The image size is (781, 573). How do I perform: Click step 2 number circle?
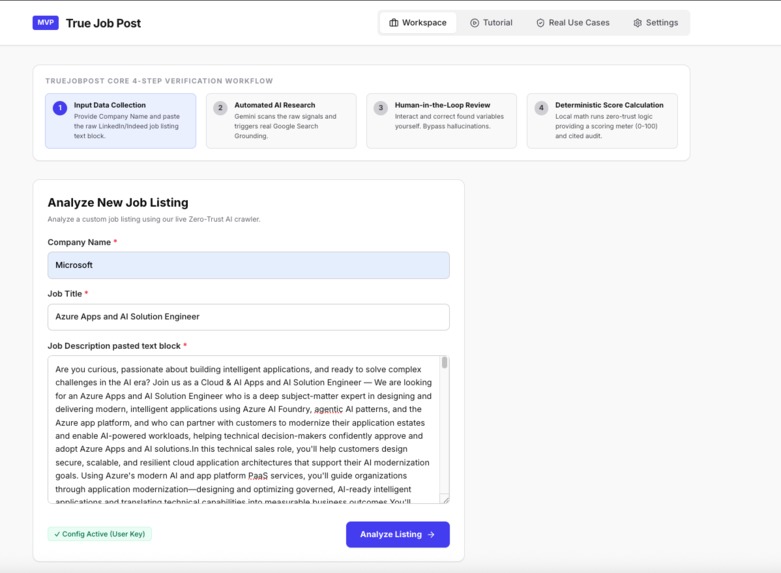click(x=220, y=108)
